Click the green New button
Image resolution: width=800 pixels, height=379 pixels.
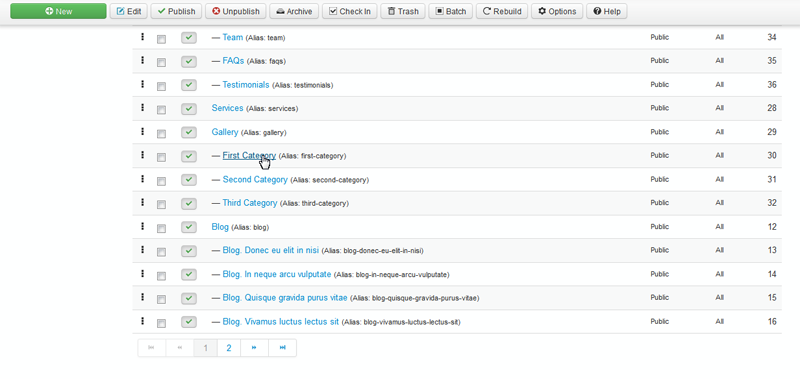(58, 11)
